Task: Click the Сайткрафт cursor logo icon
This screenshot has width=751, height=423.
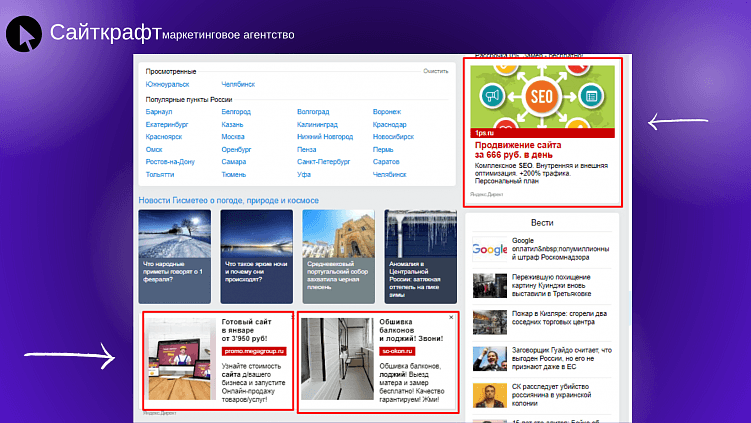Action: 23,34
